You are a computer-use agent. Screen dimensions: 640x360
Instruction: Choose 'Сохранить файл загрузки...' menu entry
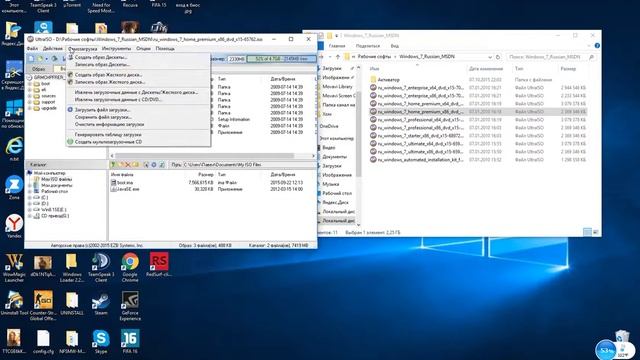[x=138, y=117]
